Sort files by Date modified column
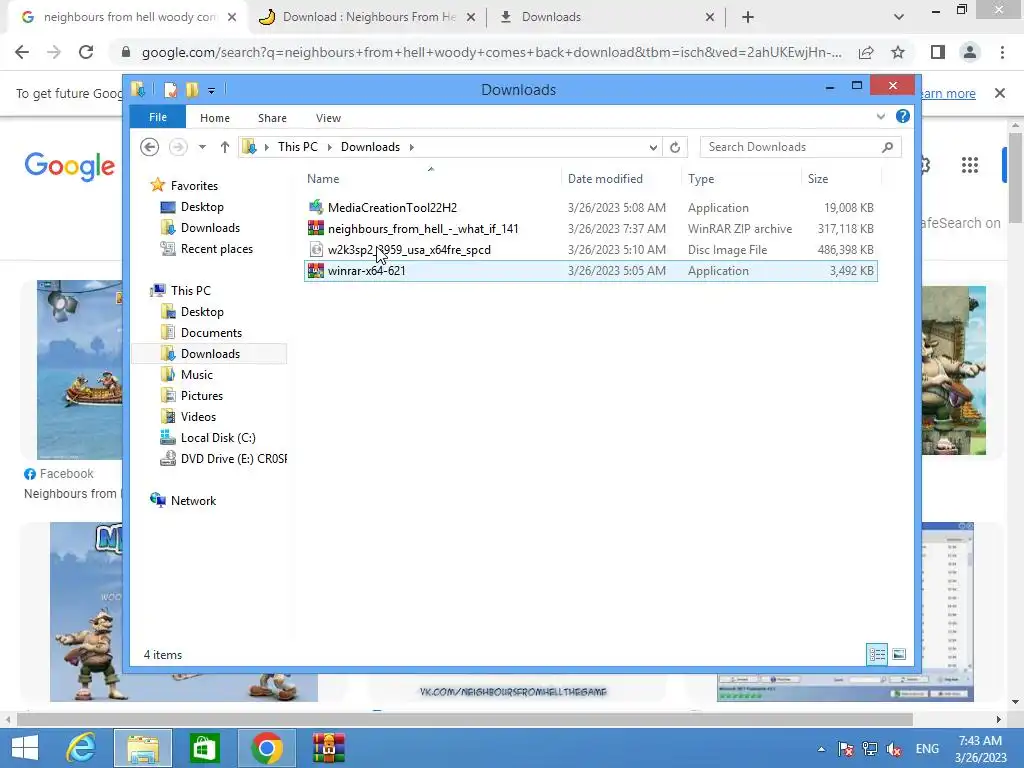Viewport: 1024px width, 768px height. click(x=620, y=178)
